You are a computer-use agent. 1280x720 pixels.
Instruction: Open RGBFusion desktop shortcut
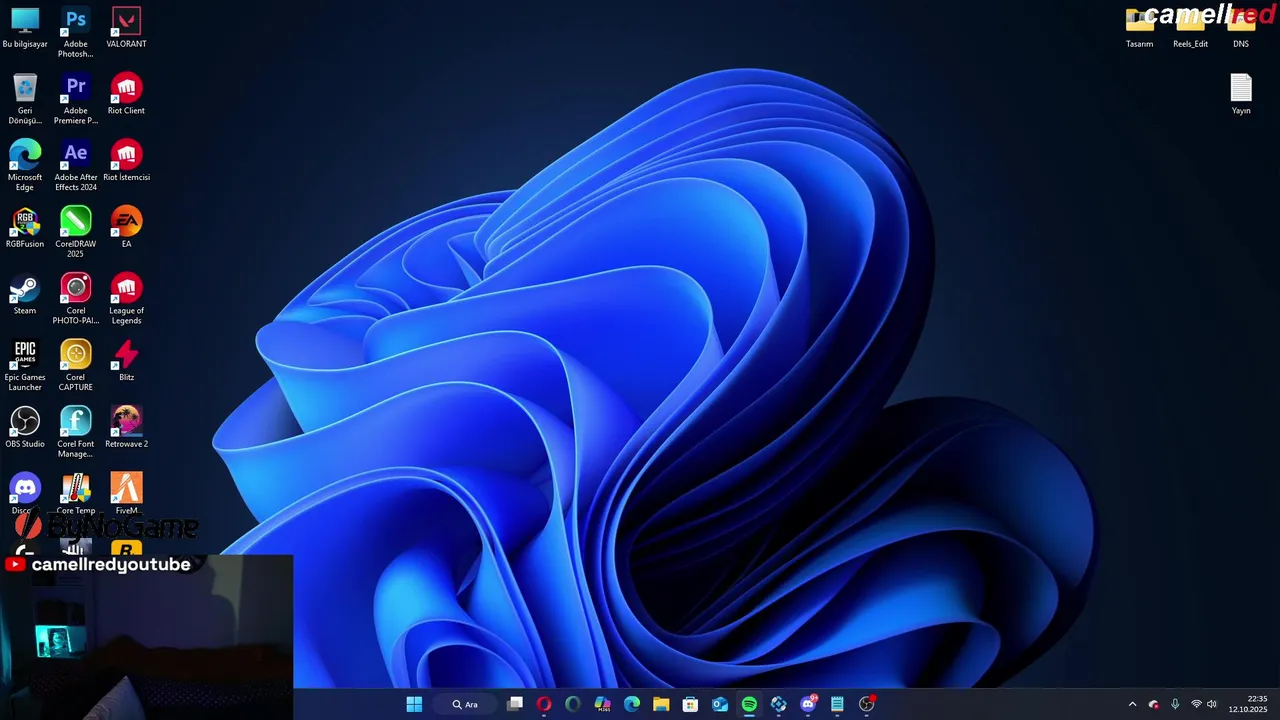25,228
